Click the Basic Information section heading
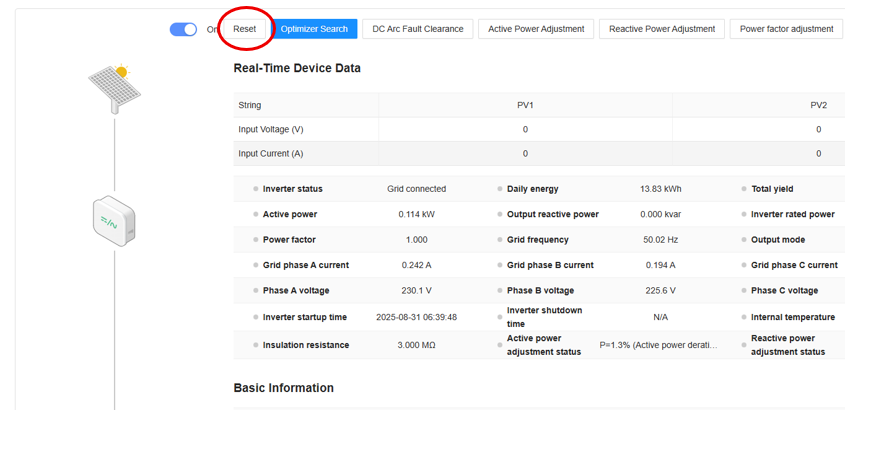The height and width of the screenshot is (465, 892). (x=283, y=388)
